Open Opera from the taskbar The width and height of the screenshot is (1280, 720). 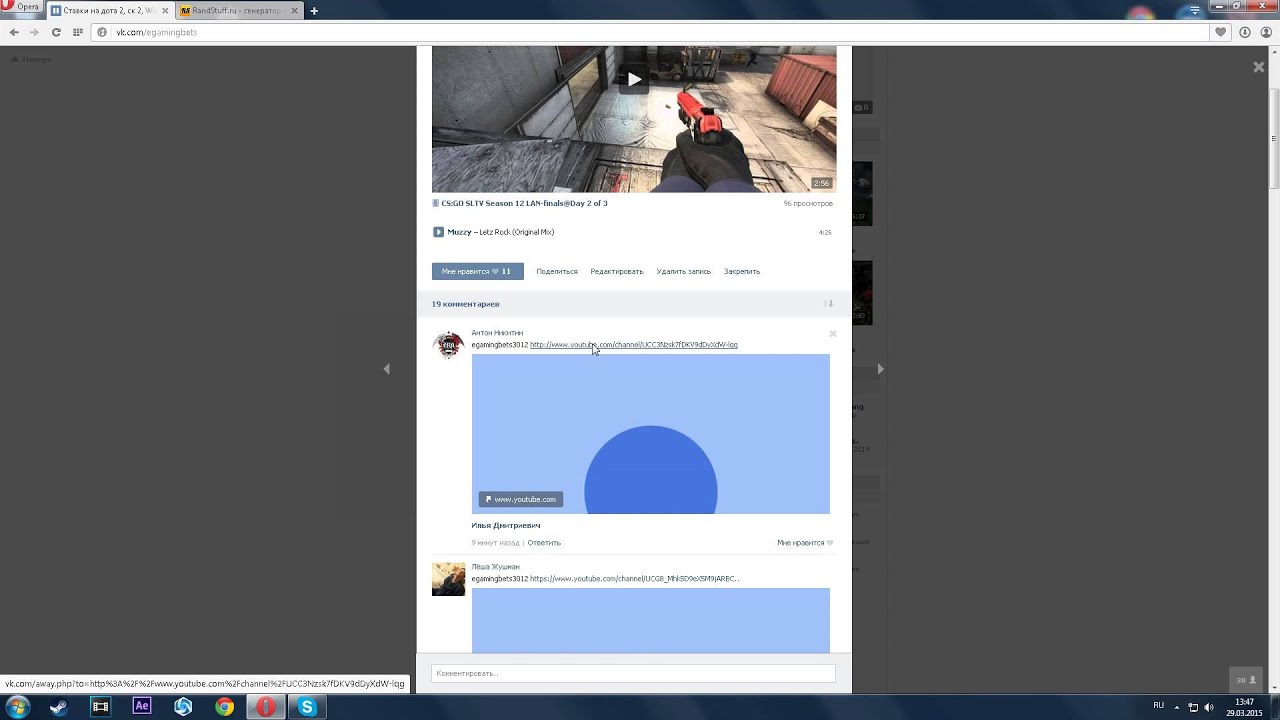[x=265, y=707]
